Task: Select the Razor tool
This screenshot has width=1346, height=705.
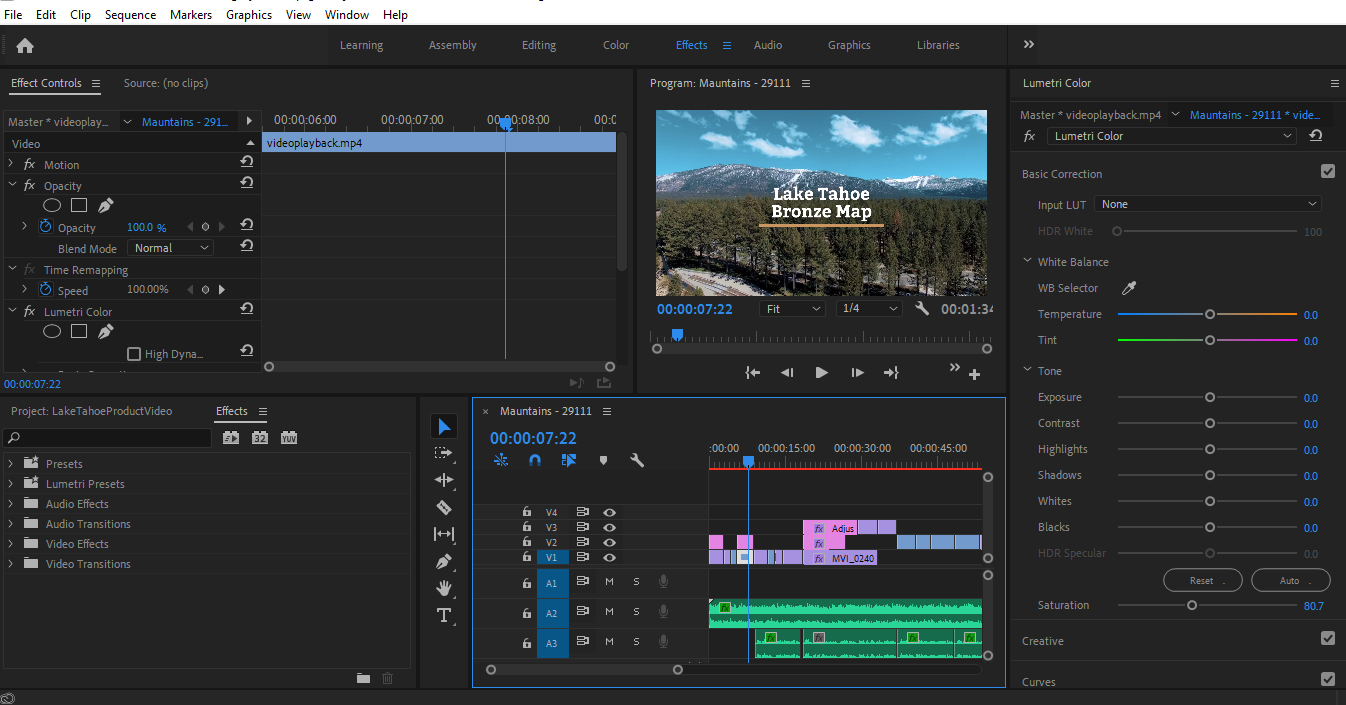Action: click(444, 507)
